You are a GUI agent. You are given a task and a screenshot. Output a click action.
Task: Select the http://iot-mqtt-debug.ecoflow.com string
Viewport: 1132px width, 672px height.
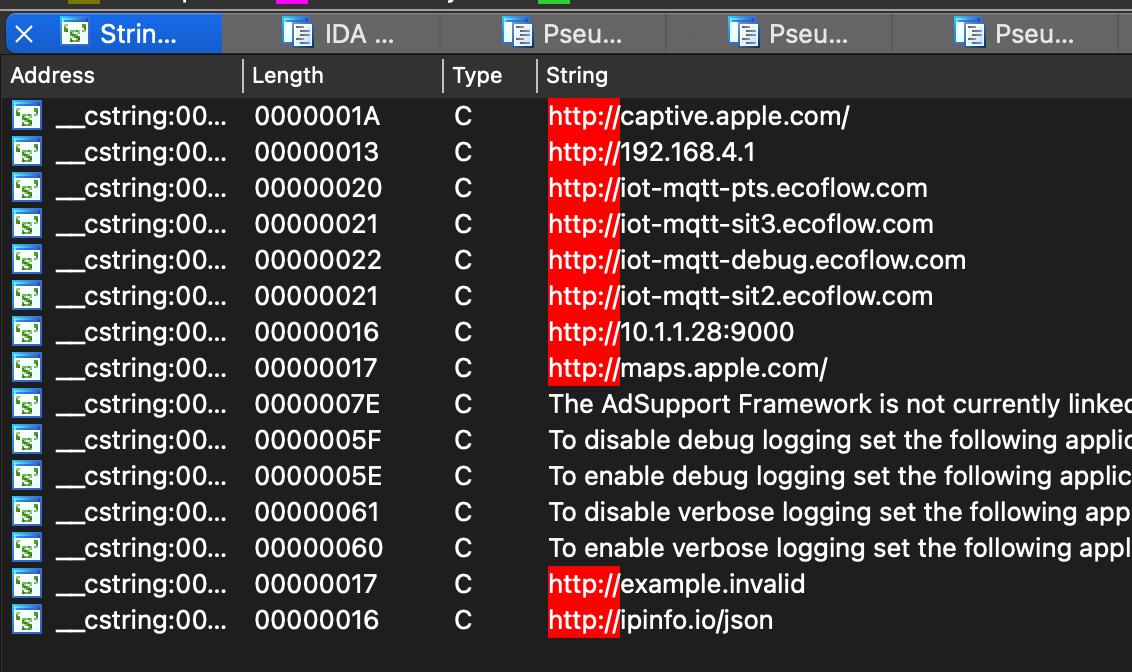[757, 261]
